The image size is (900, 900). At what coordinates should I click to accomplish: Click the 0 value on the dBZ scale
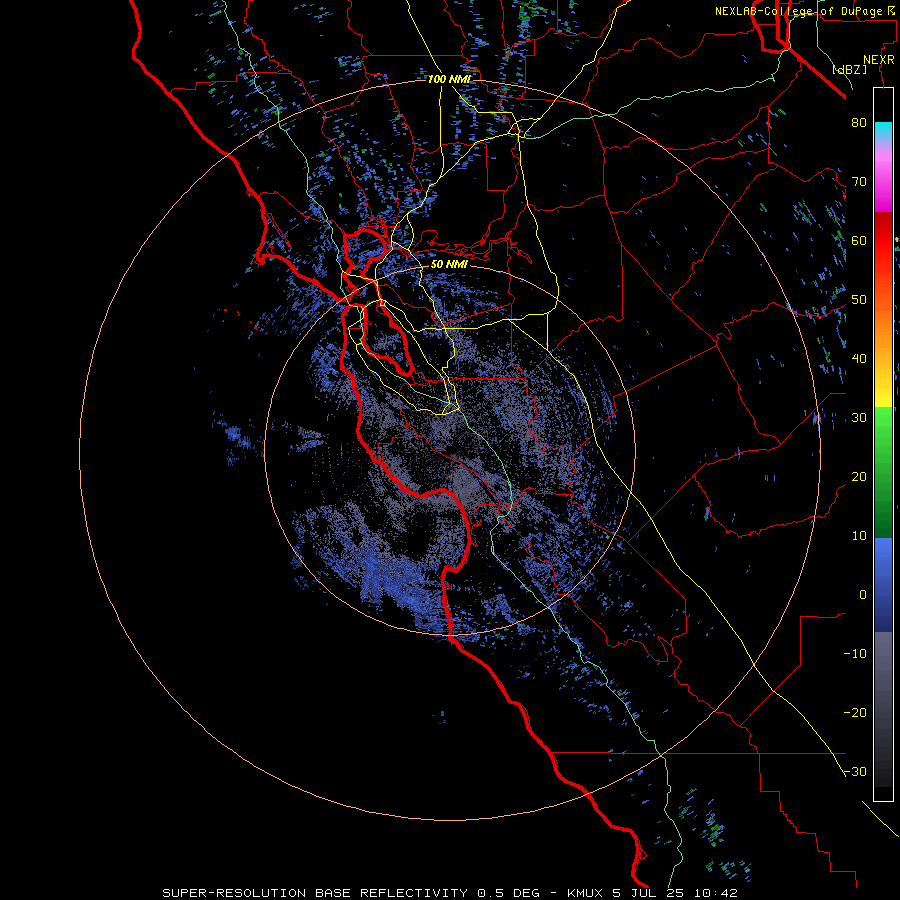tap(863, 595)
